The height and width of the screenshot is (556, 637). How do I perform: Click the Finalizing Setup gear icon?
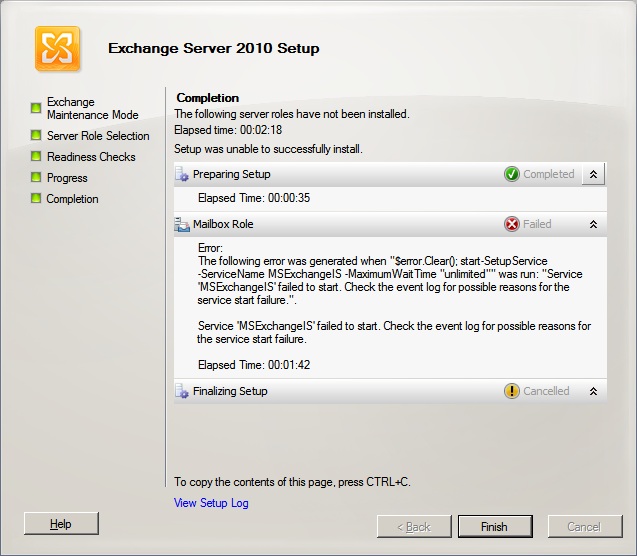click(182, 391)
